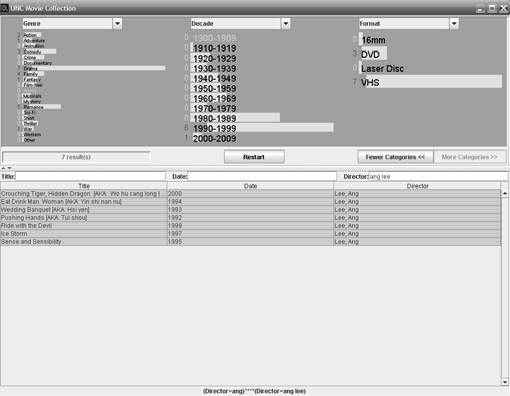Maximize the UNC Movie Collection window

pyautogui.click(x=492, y=8)
